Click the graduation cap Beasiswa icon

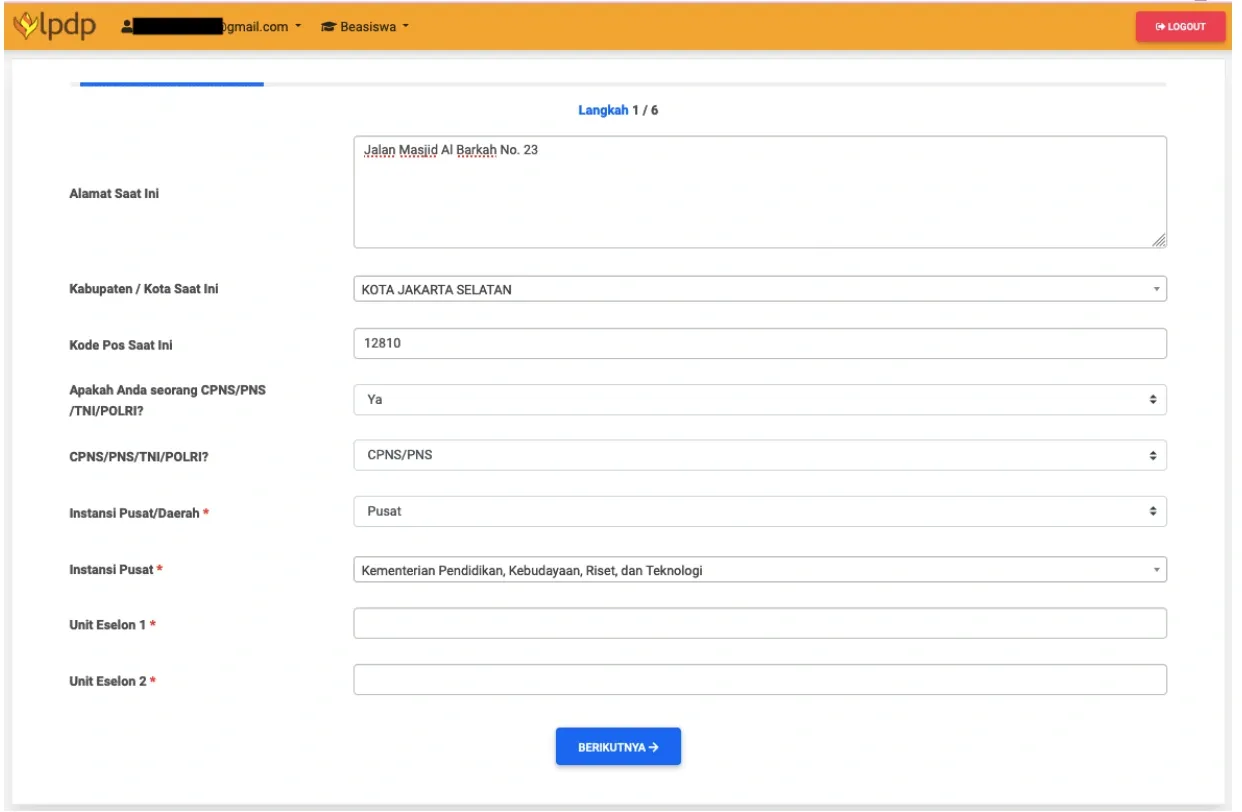tap(326, 27)
